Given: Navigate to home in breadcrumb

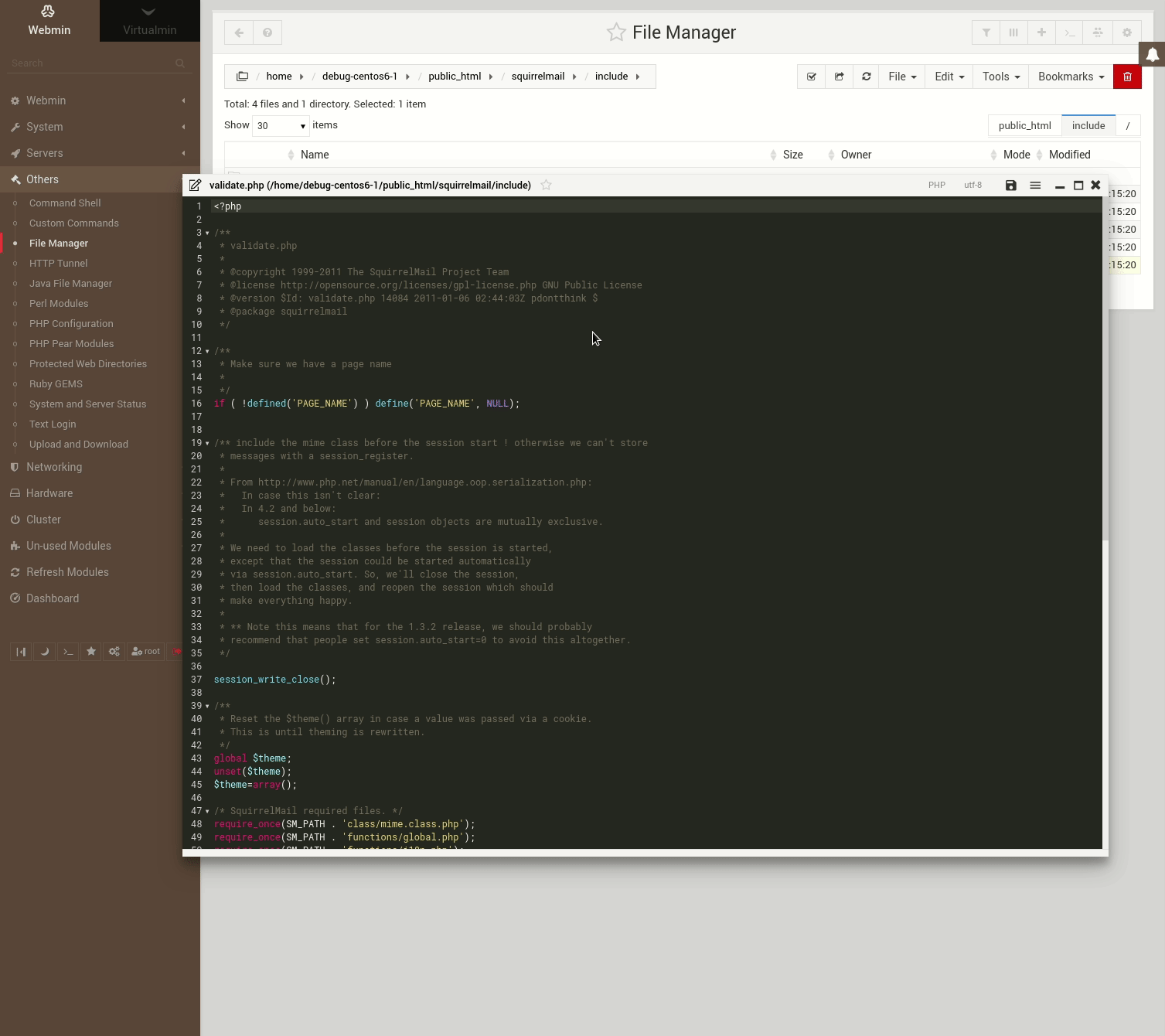Looking at the screenshot, I should click(279, 77).
